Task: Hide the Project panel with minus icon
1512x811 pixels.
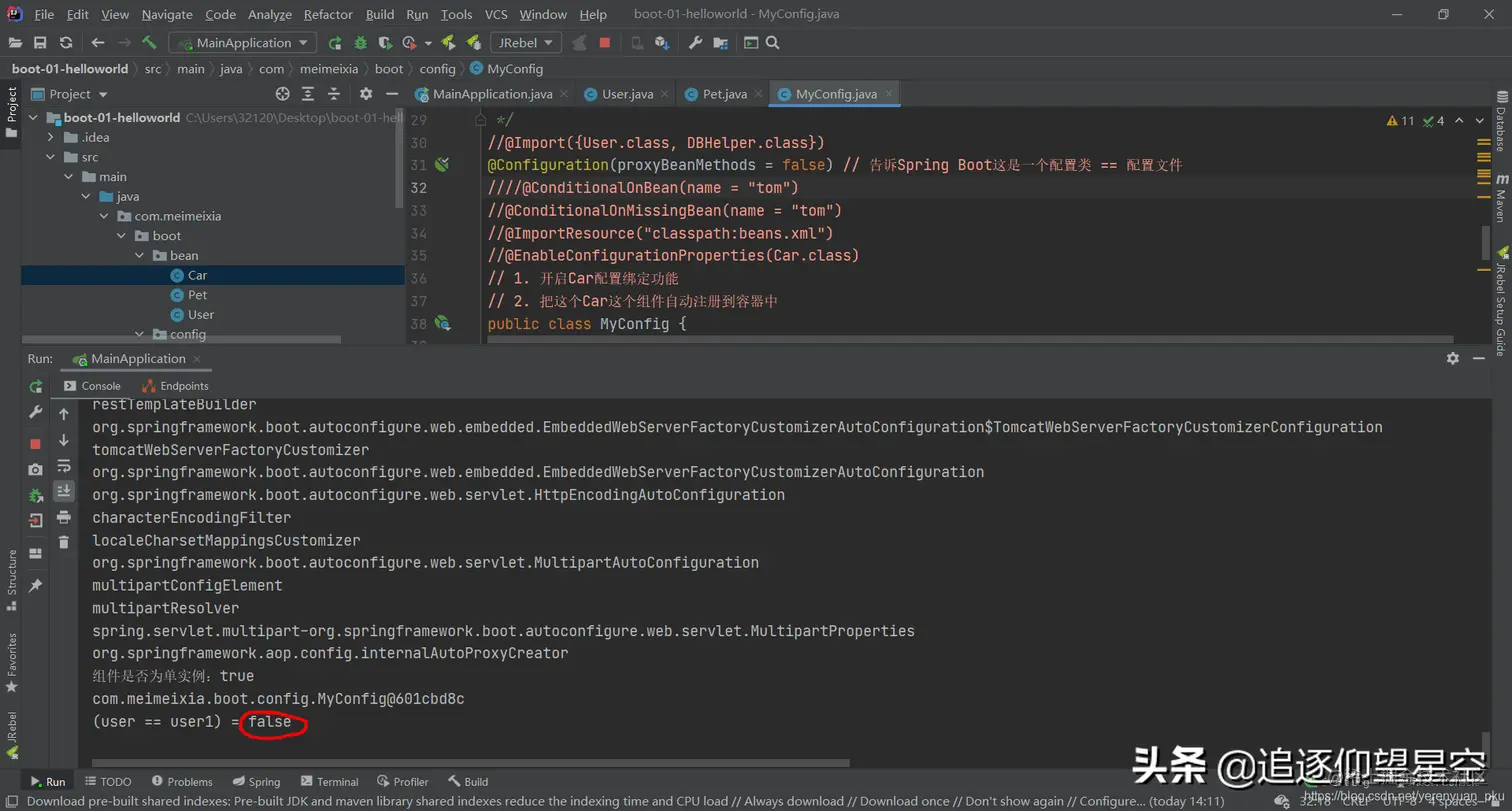Action: click(x=391, y=93)
